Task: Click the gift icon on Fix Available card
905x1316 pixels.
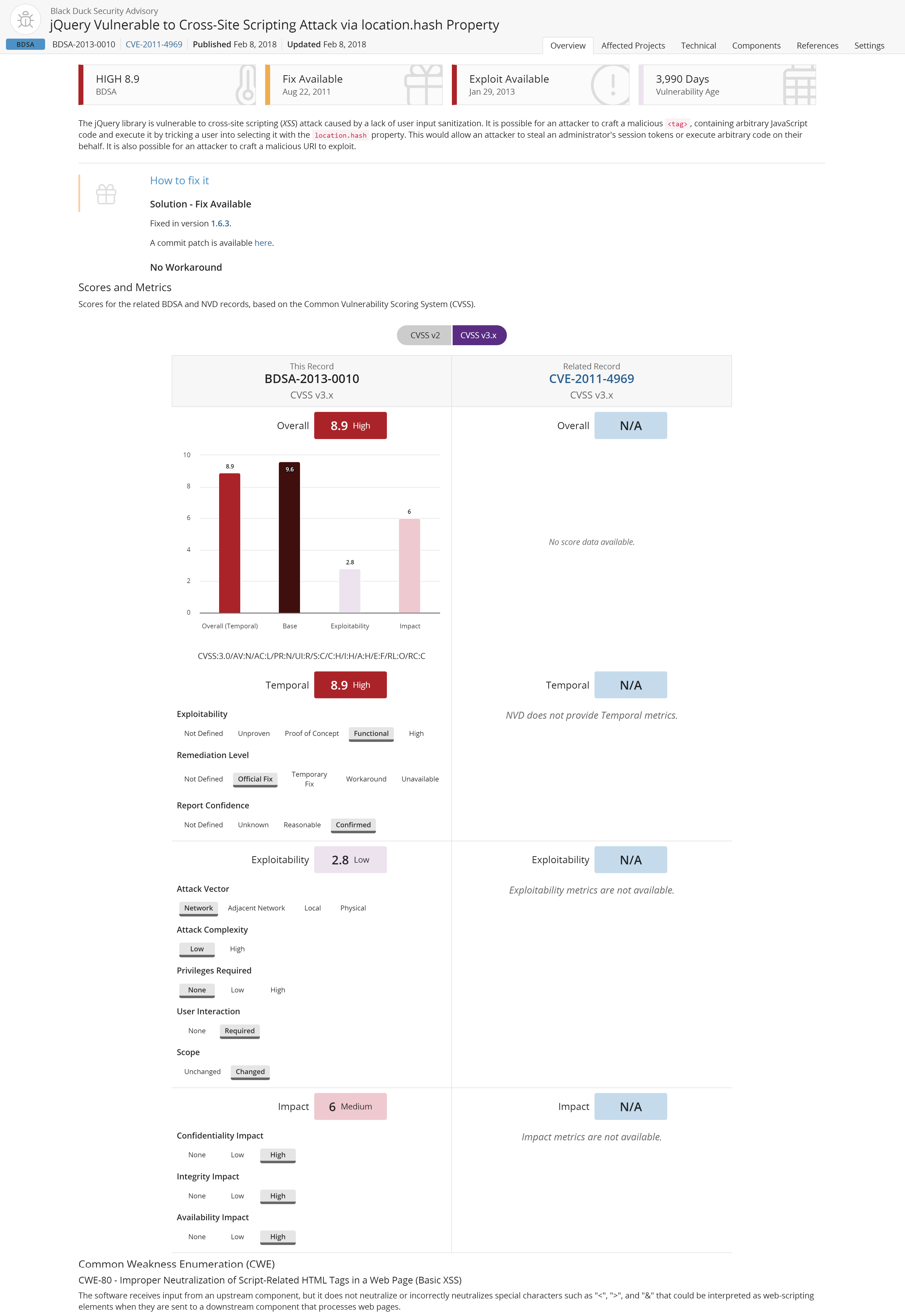Action: [423, 85]
